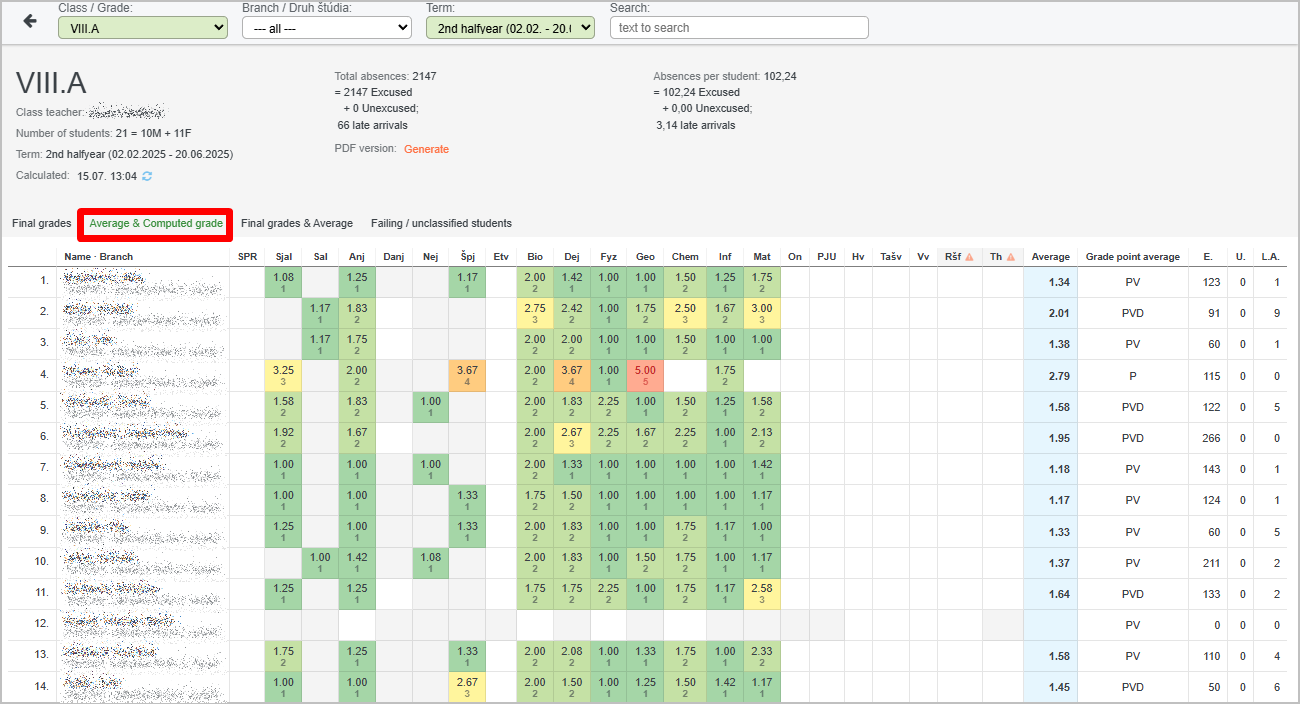Open the Class / Grade dropdown
Viewport: 1300px width, 704px height.
click(143, 28)
